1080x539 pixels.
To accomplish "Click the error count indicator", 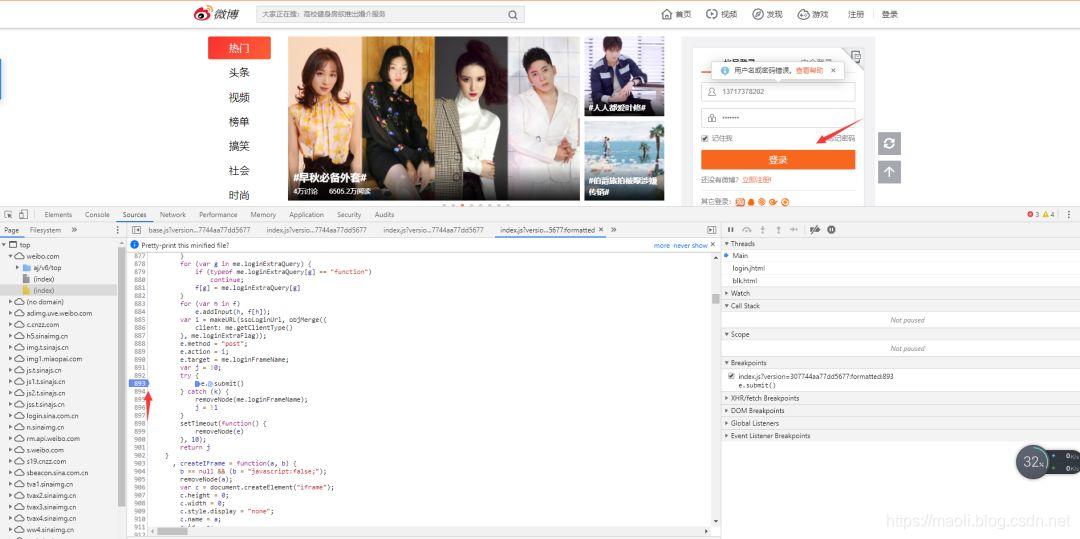I will click(1033, 215).
